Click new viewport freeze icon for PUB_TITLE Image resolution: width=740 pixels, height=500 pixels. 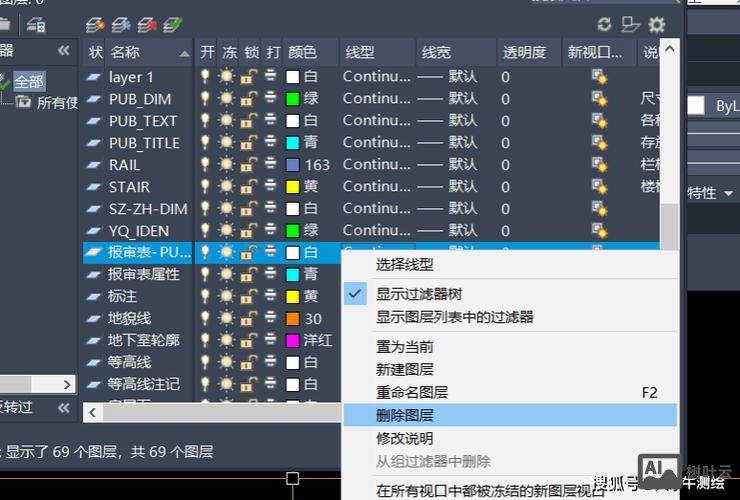(599, 143)
